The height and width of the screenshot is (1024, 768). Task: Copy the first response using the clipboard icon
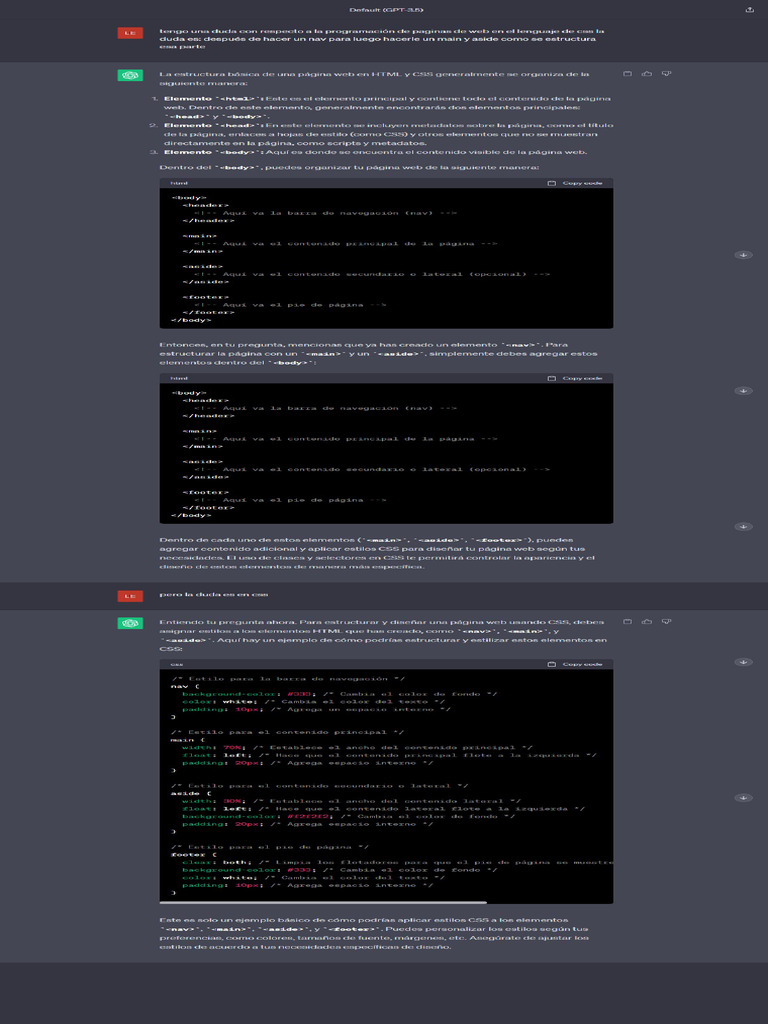tap(627, 74)
